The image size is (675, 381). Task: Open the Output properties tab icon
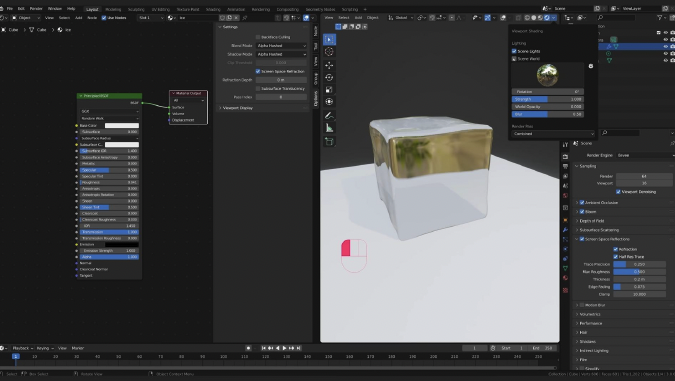pos(565,166)
